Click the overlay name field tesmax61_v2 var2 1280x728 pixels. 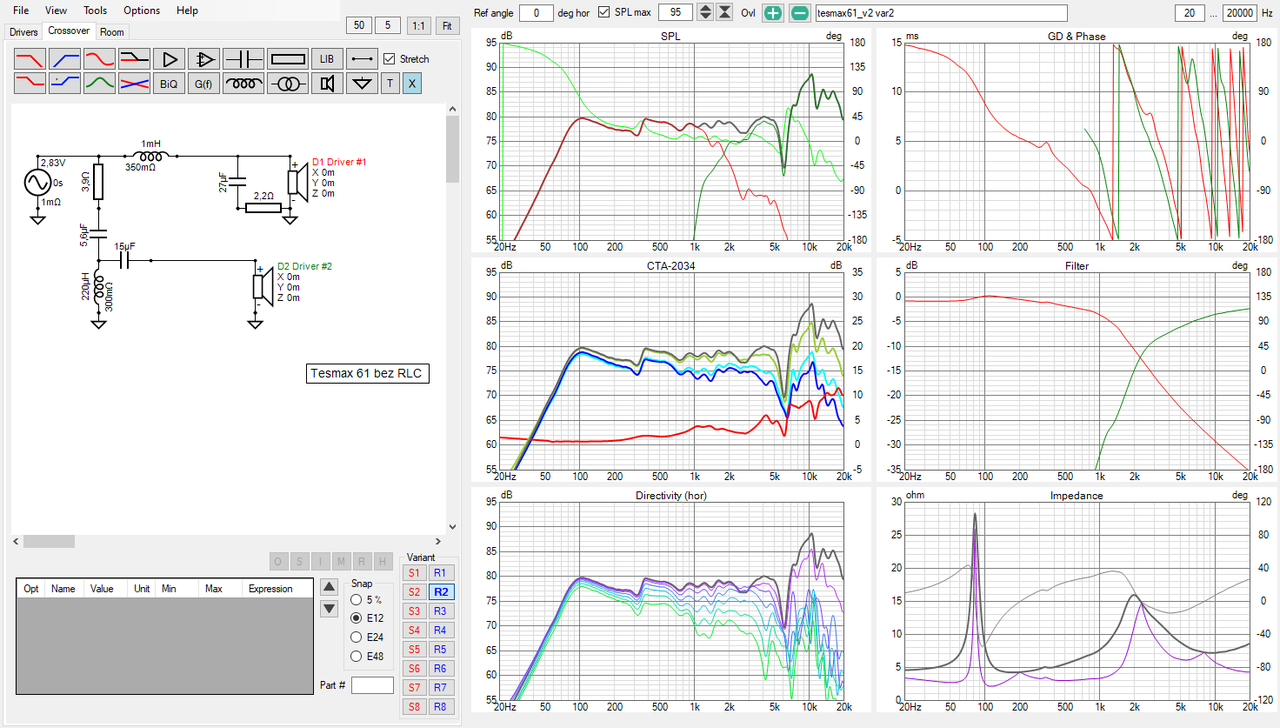pyautogui.click(x=942, y=13)
